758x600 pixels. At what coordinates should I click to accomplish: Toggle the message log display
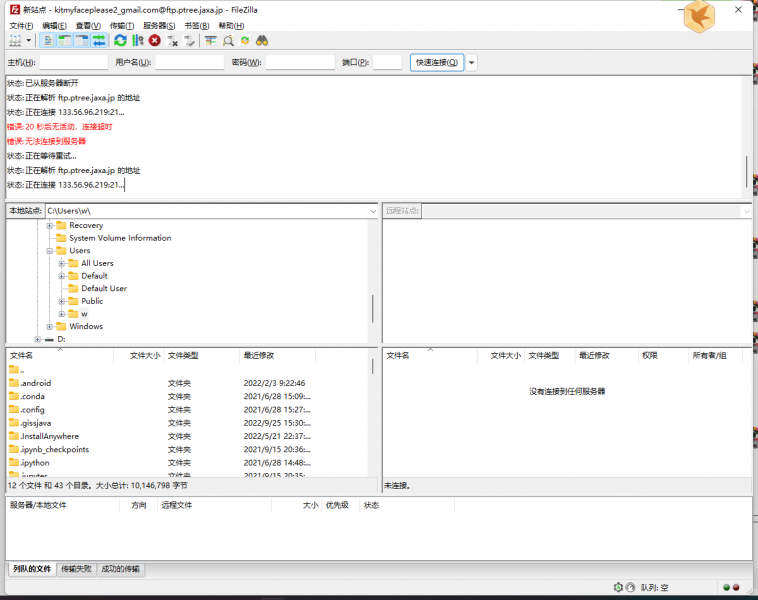point(49,41)
